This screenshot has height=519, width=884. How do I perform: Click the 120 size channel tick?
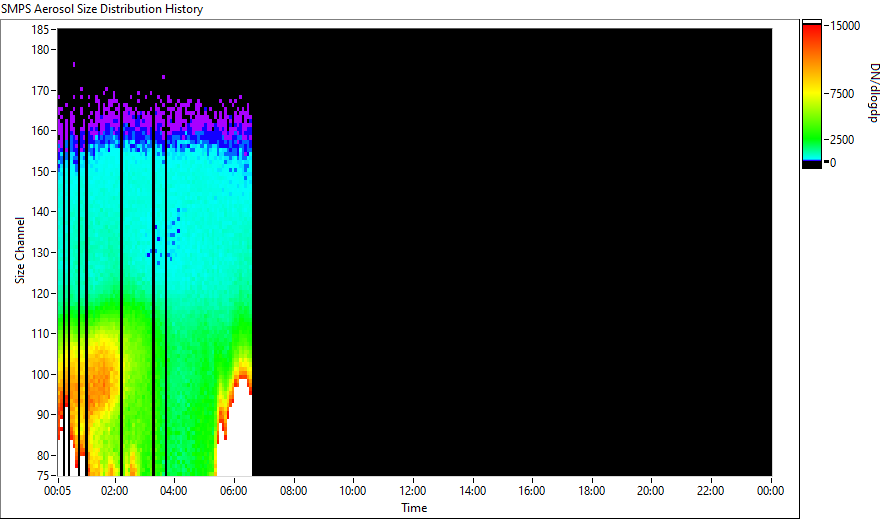(41, 293)
